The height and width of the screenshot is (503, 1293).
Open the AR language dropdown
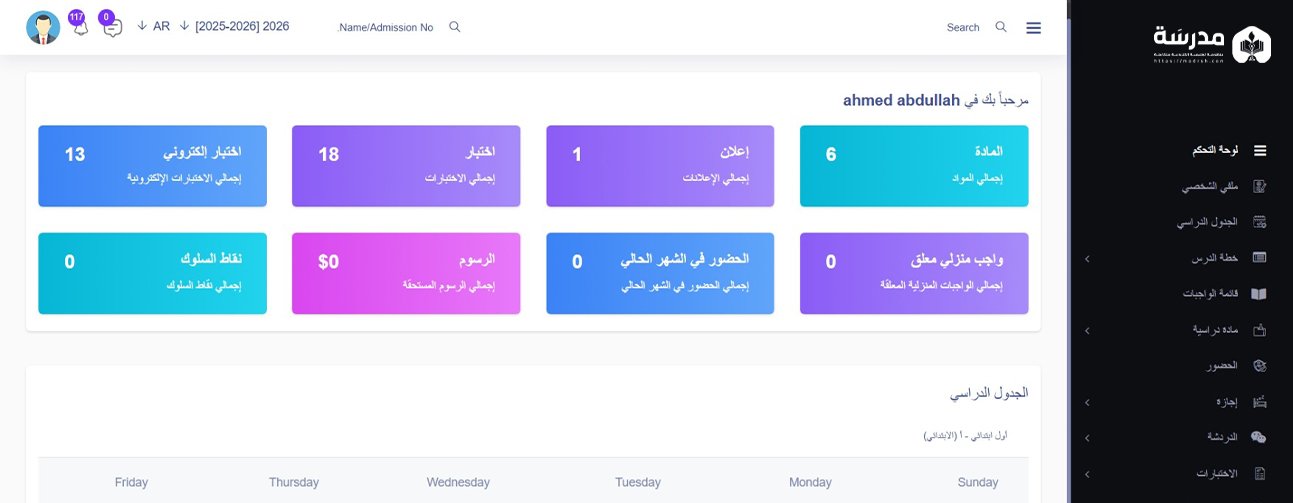coord(154,26)
